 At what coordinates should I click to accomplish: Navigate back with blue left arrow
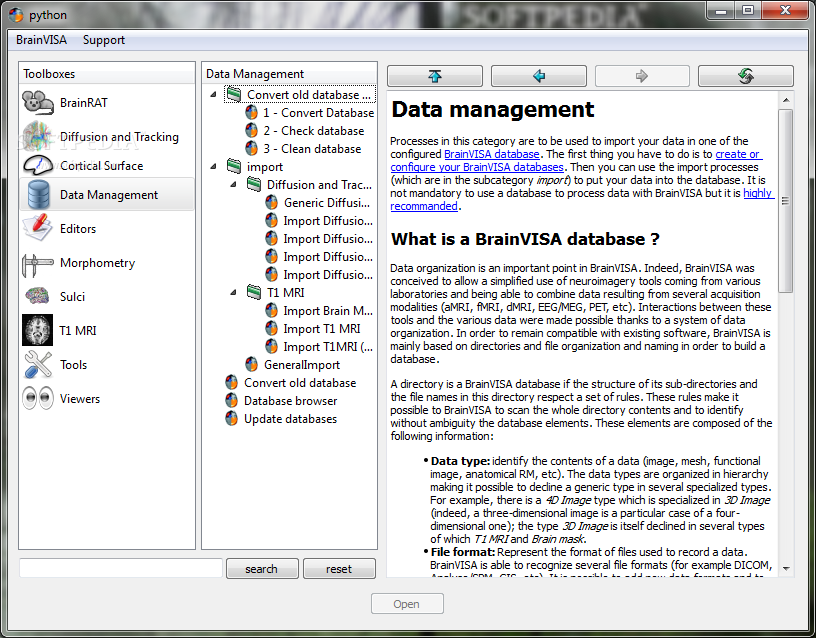coord(539,76)
